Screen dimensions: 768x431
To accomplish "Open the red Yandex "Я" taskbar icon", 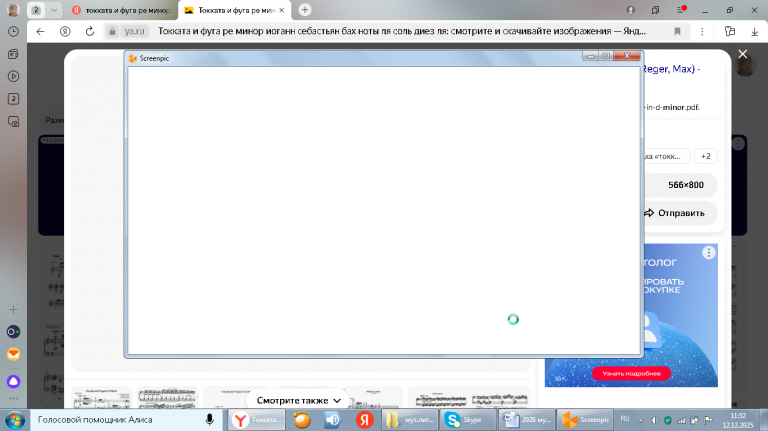I will pos(364,420).
